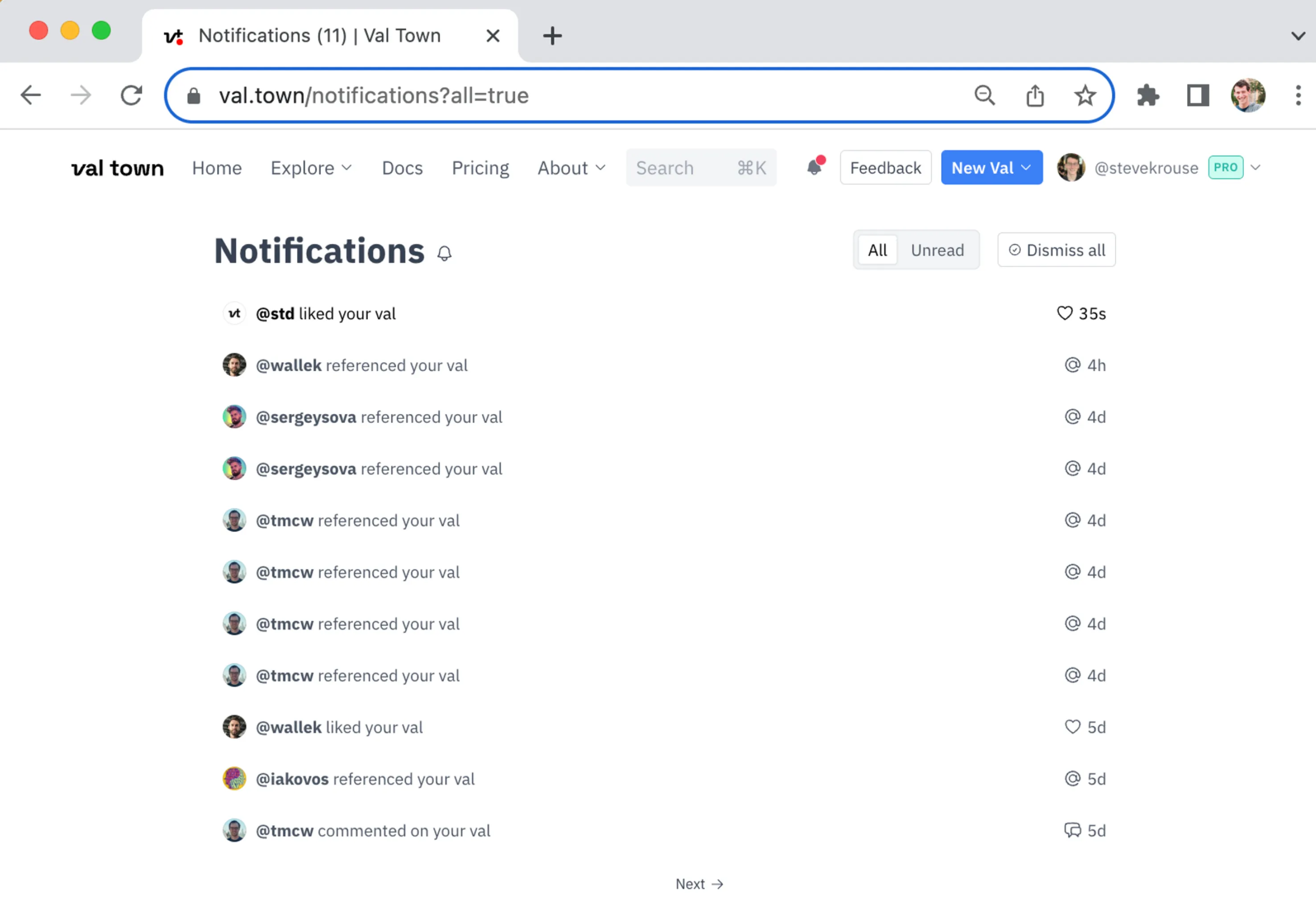Viewport: 1316px width, 902px height.
Task: Go back with the browser back arrow
Action: click(31, 95)
